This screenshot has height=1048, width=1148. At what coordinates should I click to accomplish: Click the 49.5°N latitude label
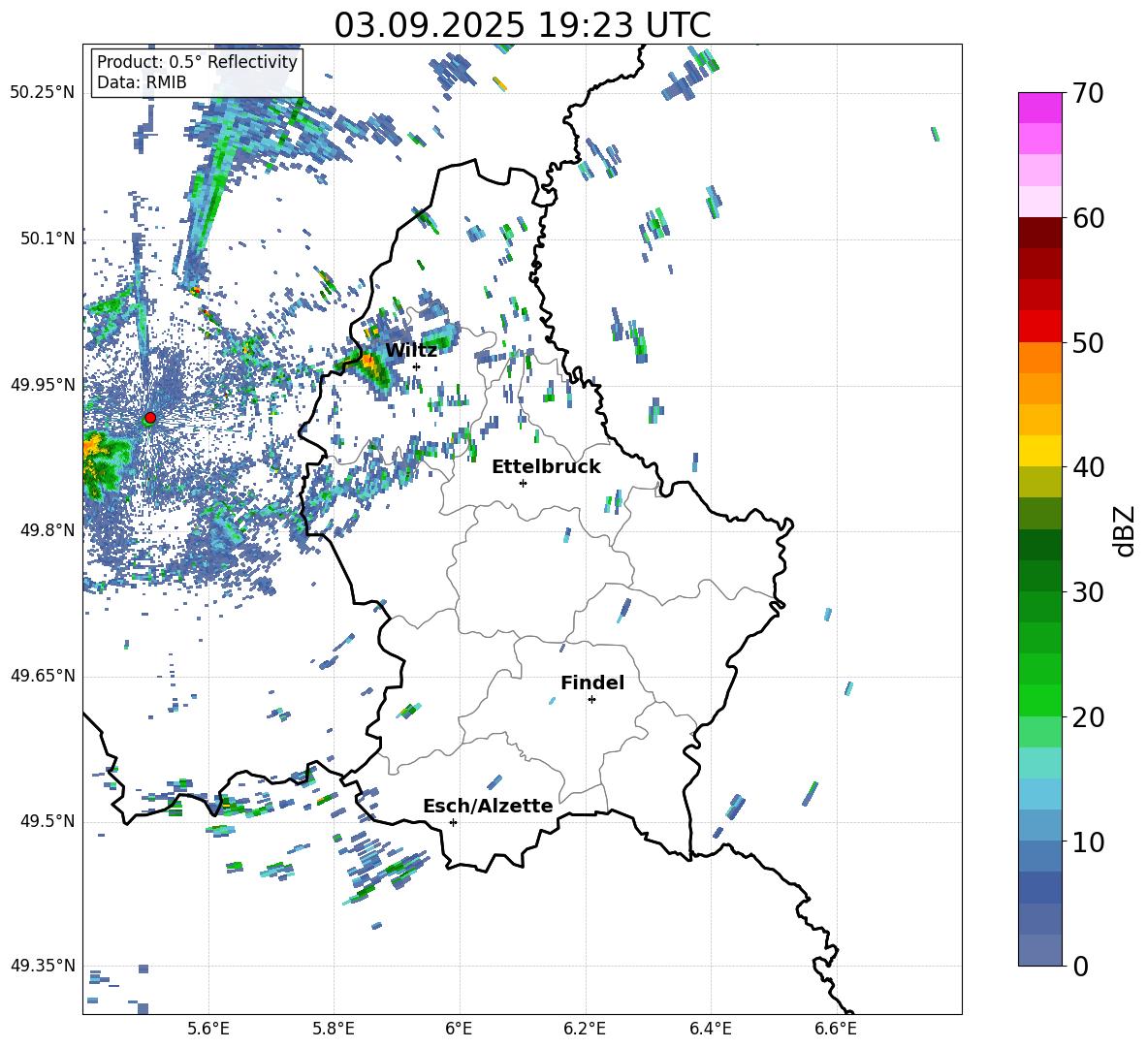(x=48, y=822)
